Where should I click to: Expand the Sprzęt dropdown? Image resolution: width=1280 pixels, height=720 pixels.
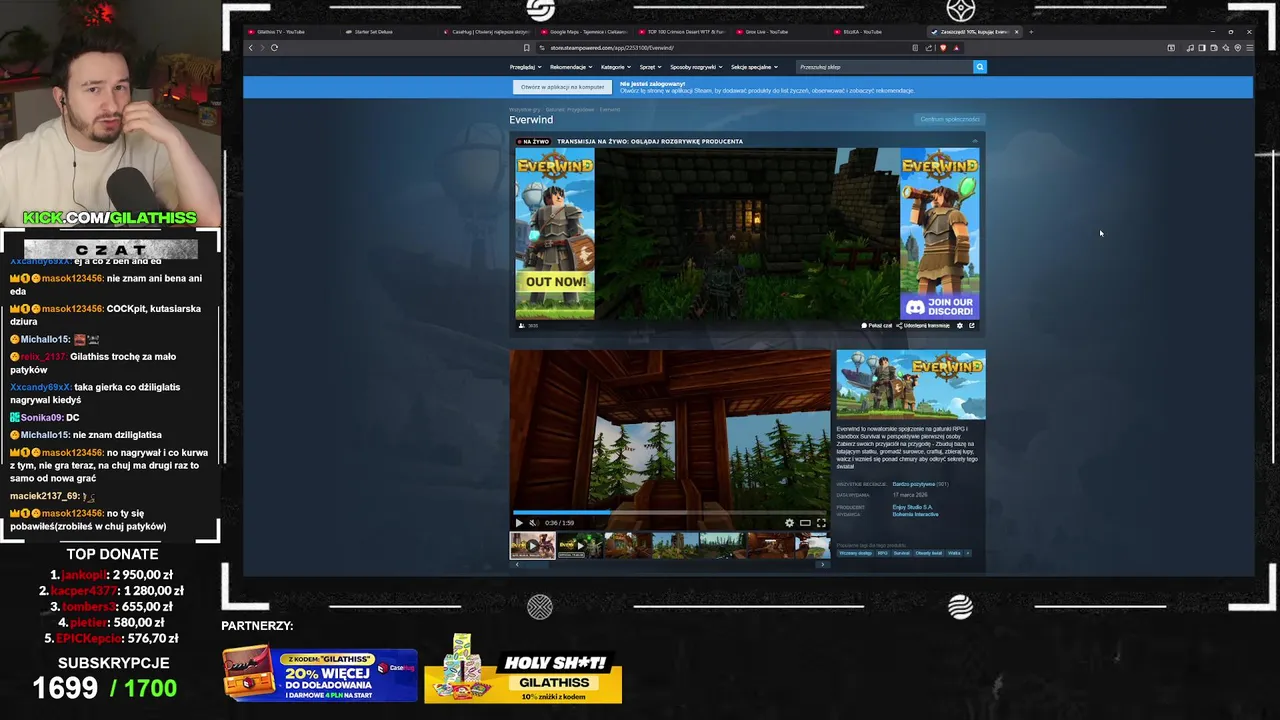[650, 67]
